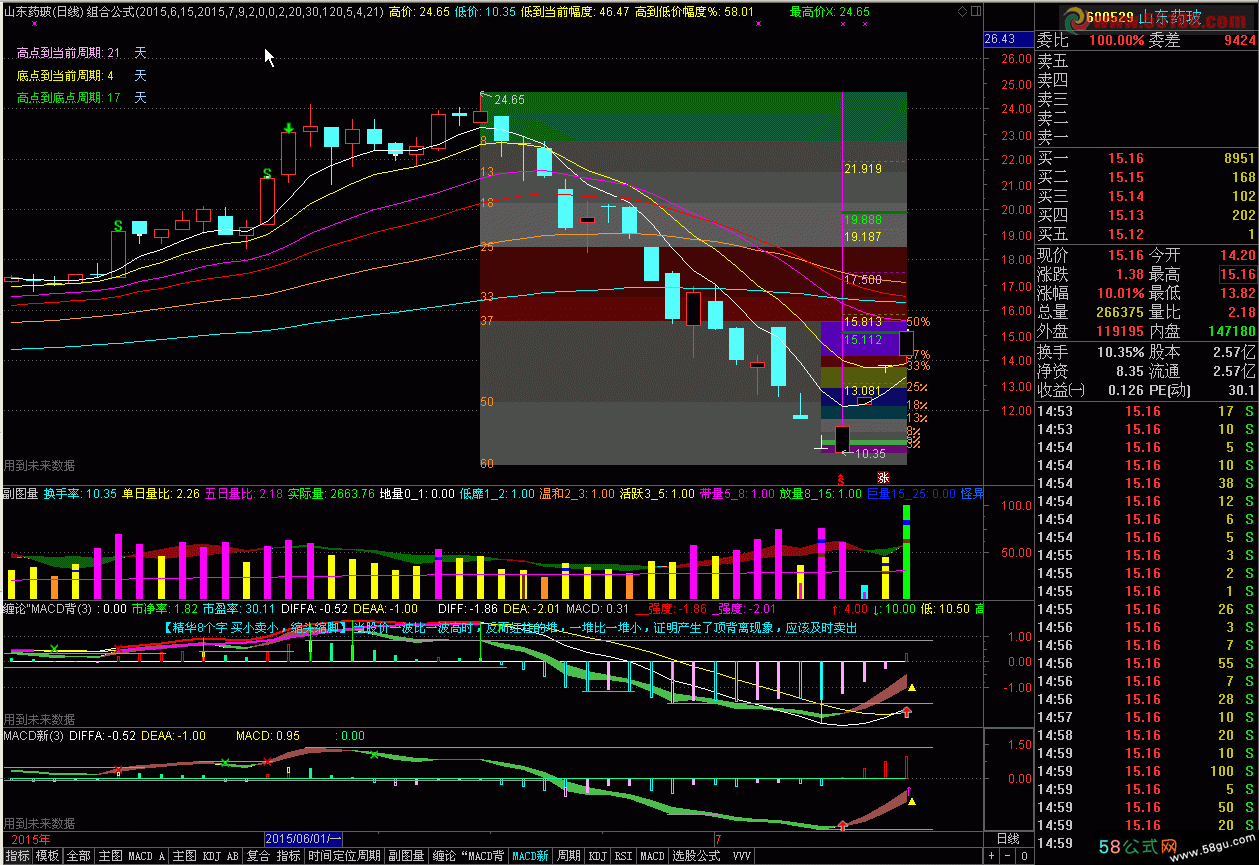The width and height of the screenshot is (1259, 865).
Task: Click the 副图量 sub-chart title
Action: tap(21, 493)
